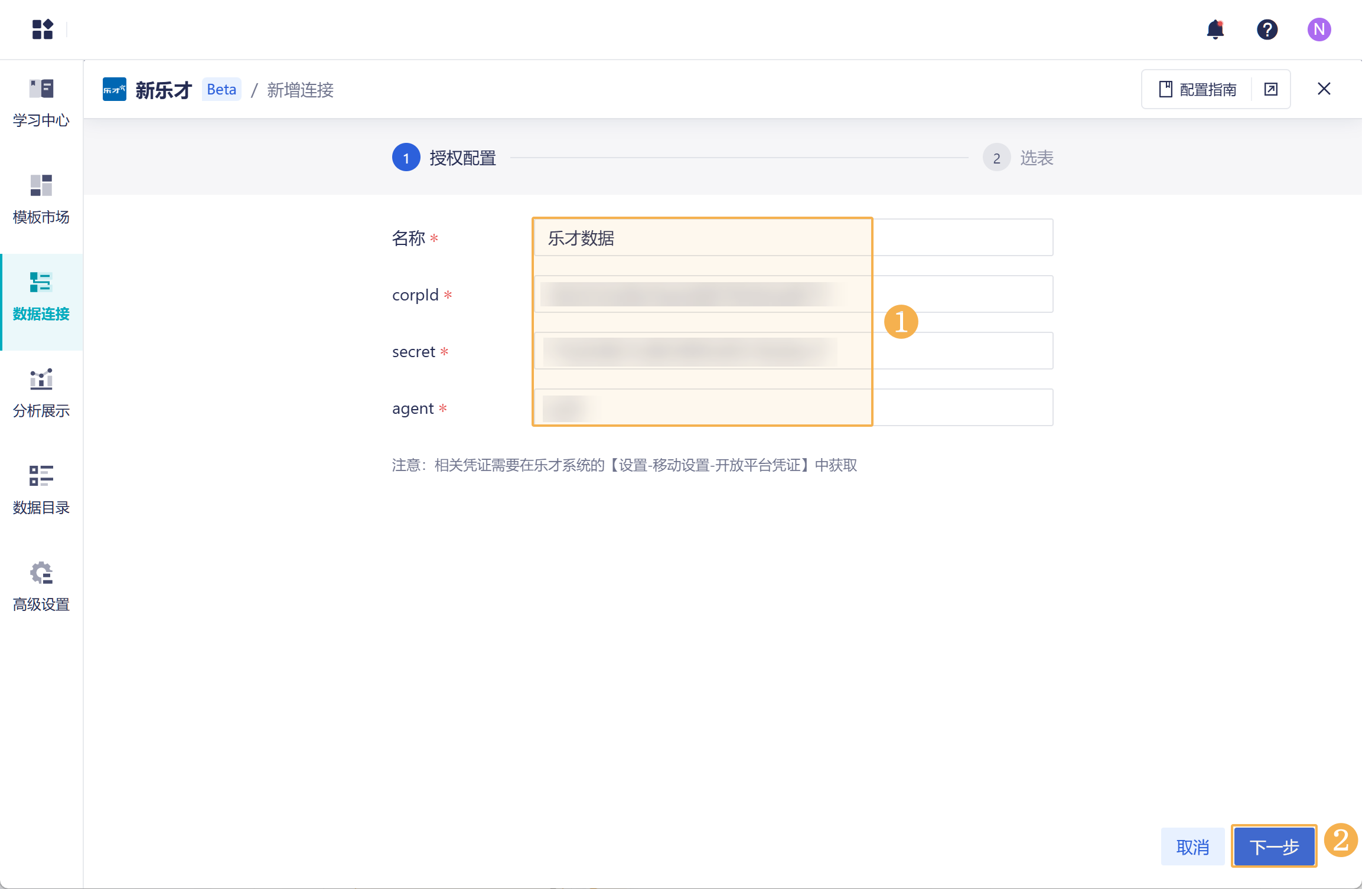Open the app grid launcher icon
1372x889 pixels.
click(x=43, y=29)
